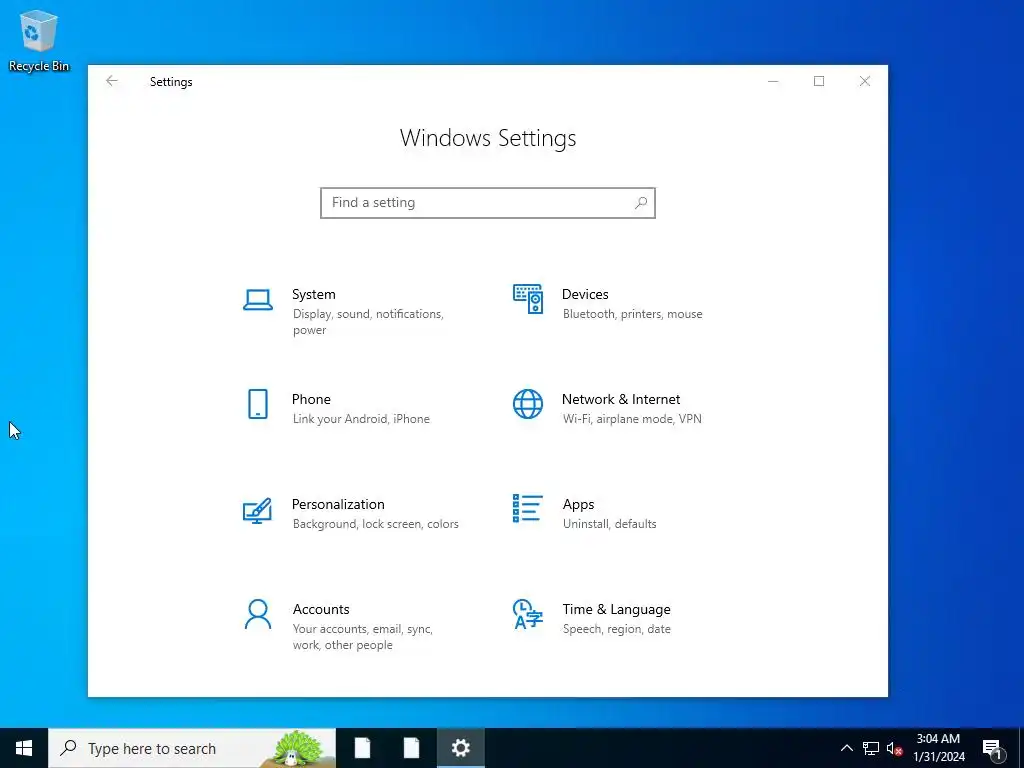Screen dimensions: 1024x768
Task: Open the Devices settings label
Action: (x=585, y=294)
